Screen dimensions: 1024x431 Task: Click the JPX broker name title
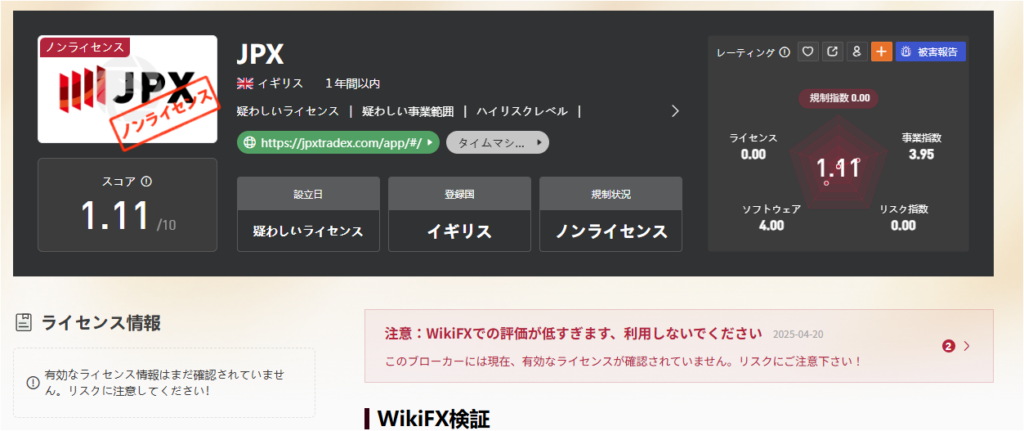click(260, 54)
